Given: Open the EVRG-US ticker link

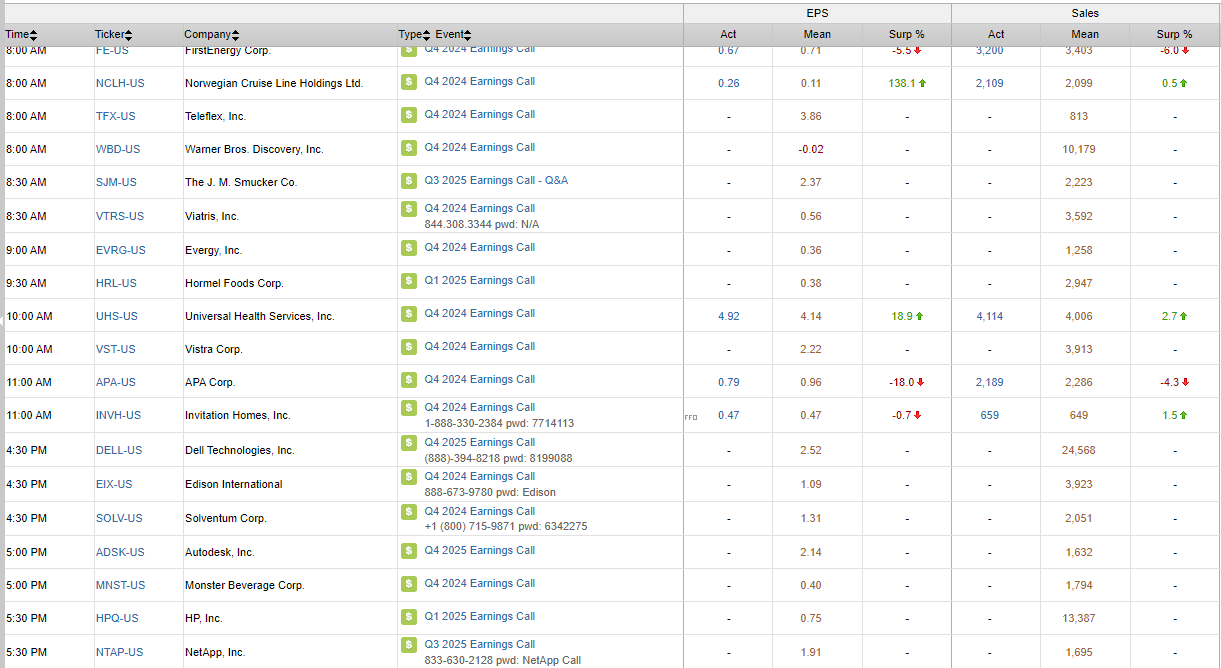Looking at the screenshot, I should pyautogui.click(x=121, y=250).
